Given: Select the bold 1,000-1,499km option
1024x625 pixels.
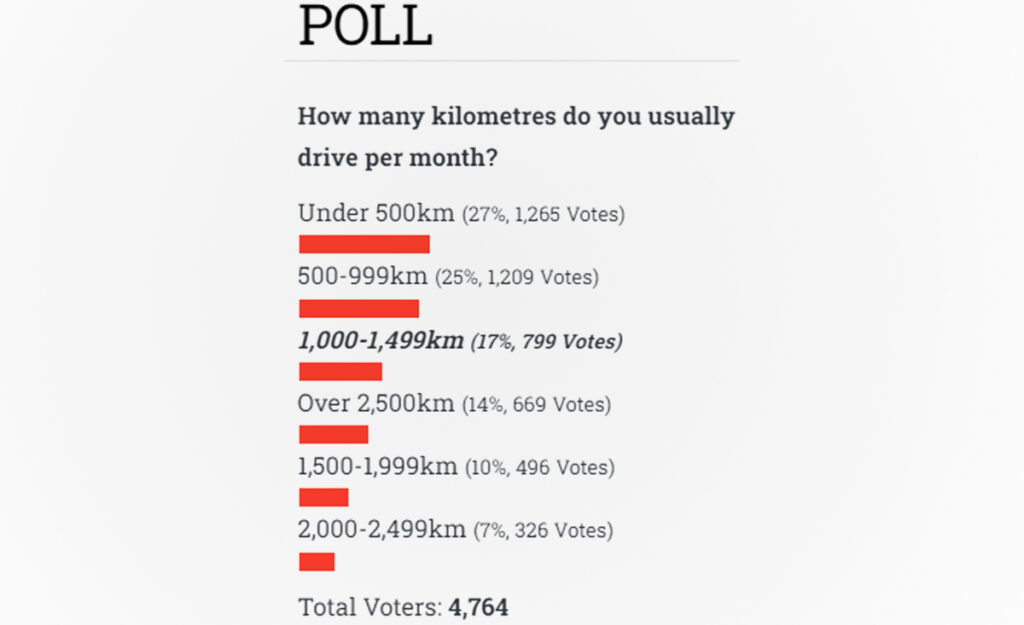Looking at the screenshot, I should (381, 340).
